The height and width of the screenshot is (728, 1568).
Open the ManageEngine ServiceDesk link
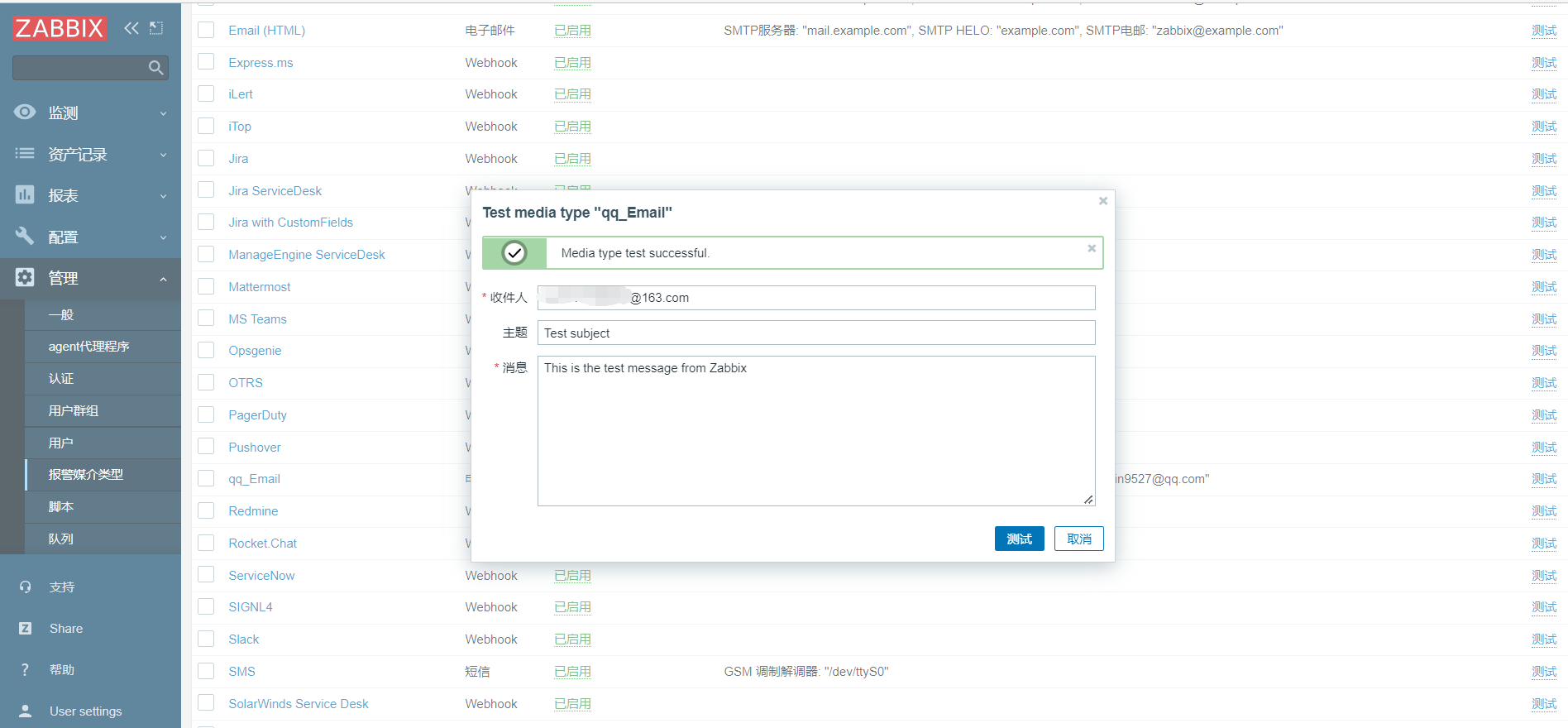(x=307, y=254)
